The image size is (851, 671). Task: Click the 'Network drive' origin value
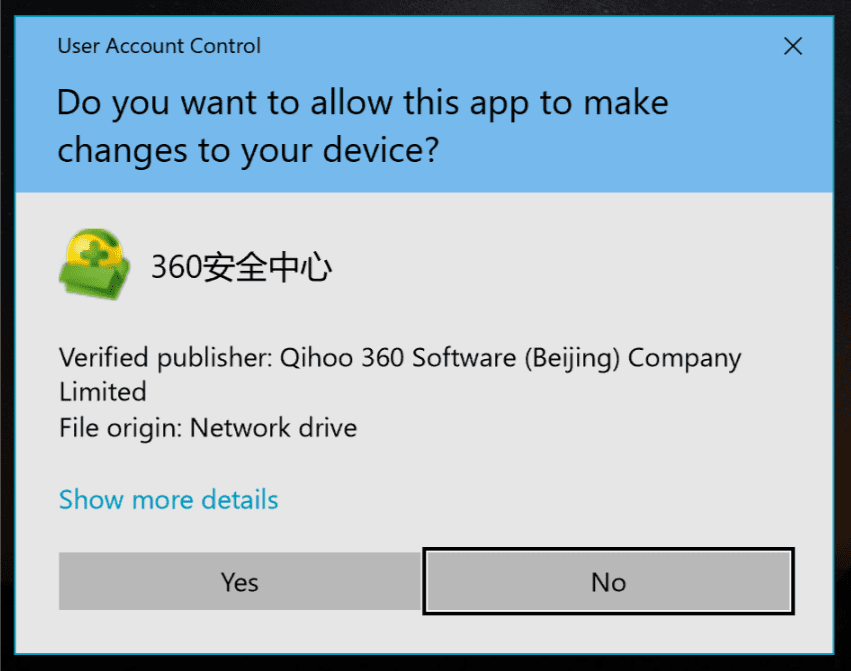[x=274, y=428]
